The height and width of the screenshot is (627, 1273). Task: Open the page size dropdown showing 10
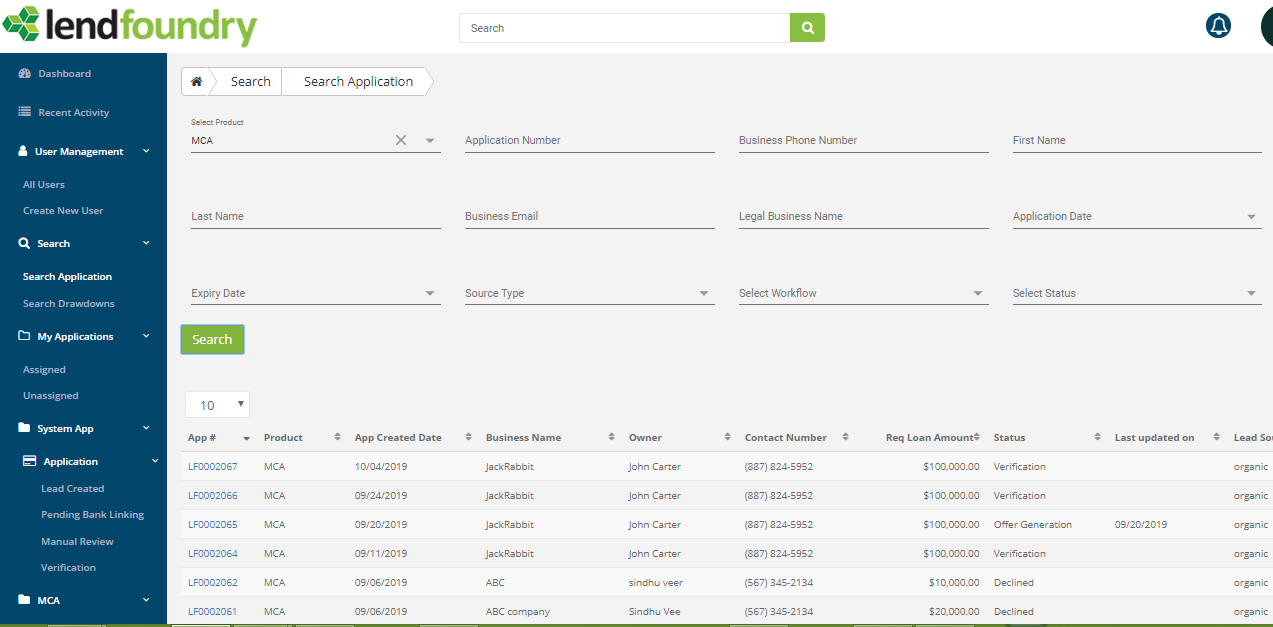click(x=217, y=404)
